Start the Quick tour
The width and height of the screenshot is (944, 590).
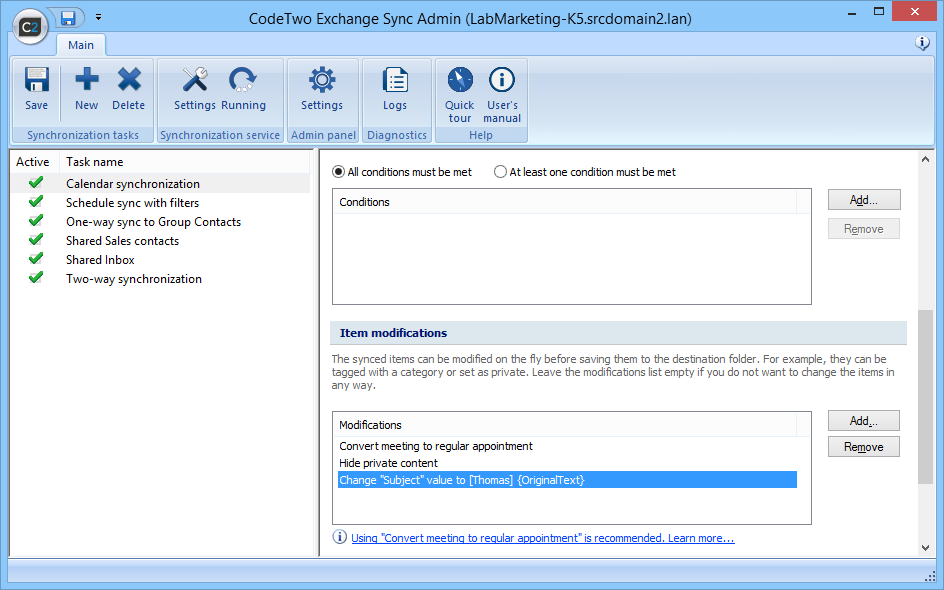click(460, 94)
